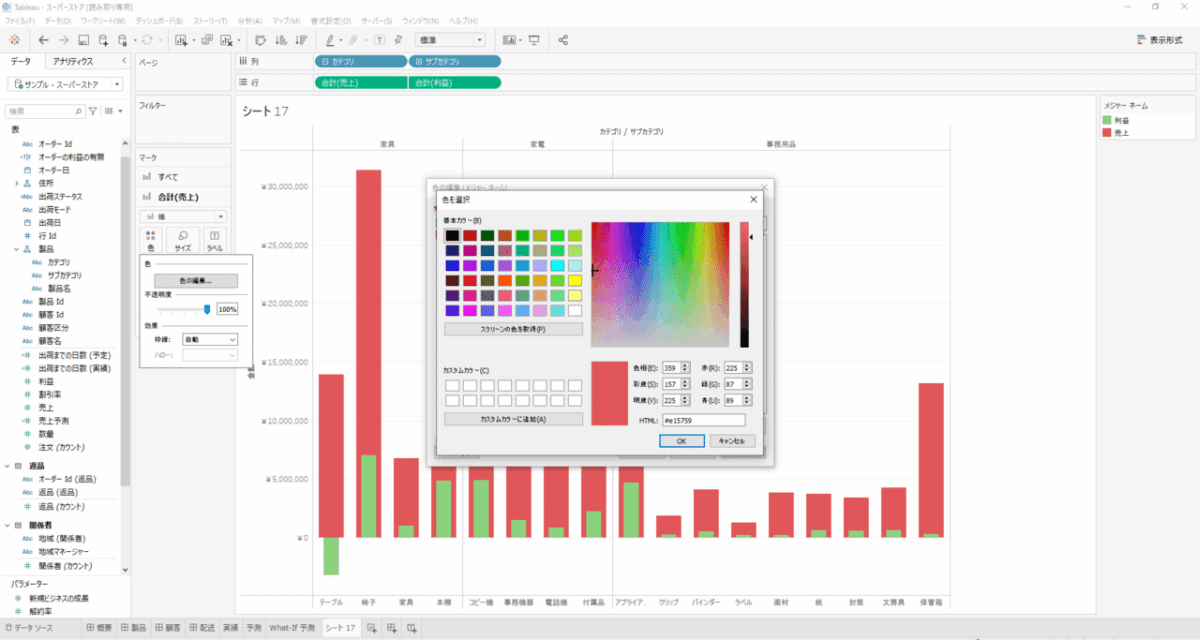The image size is (1200, 640).
Task: Increase the 色相 (hue) value stepper
Action: [x=685, y=364]
